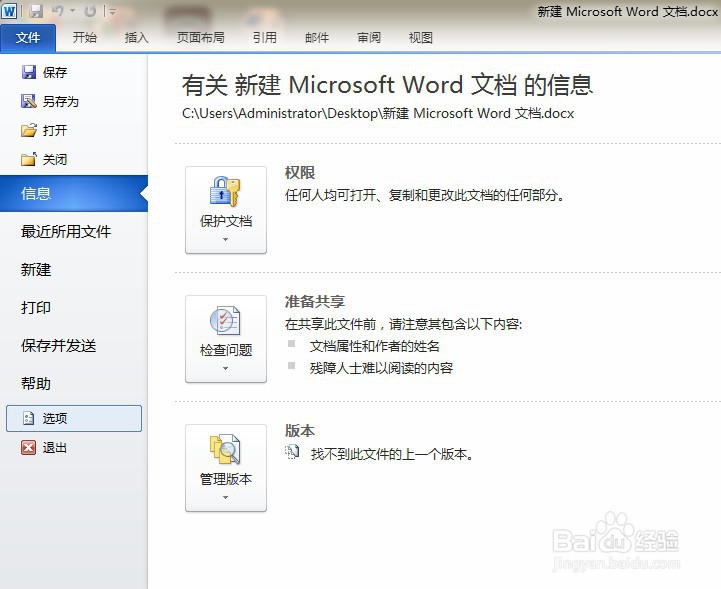Click the 保护文档 button label

click(226, 221)
